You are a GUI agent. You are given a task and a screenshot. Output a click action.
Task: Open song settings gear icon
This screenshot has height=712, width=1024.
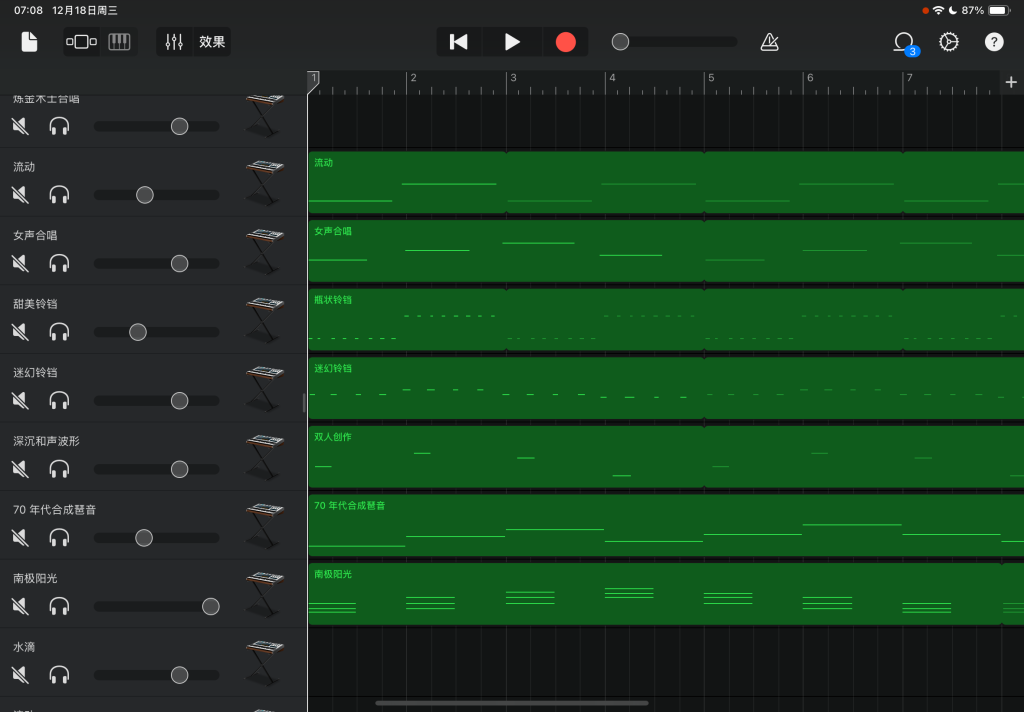(x=949, y=42)
